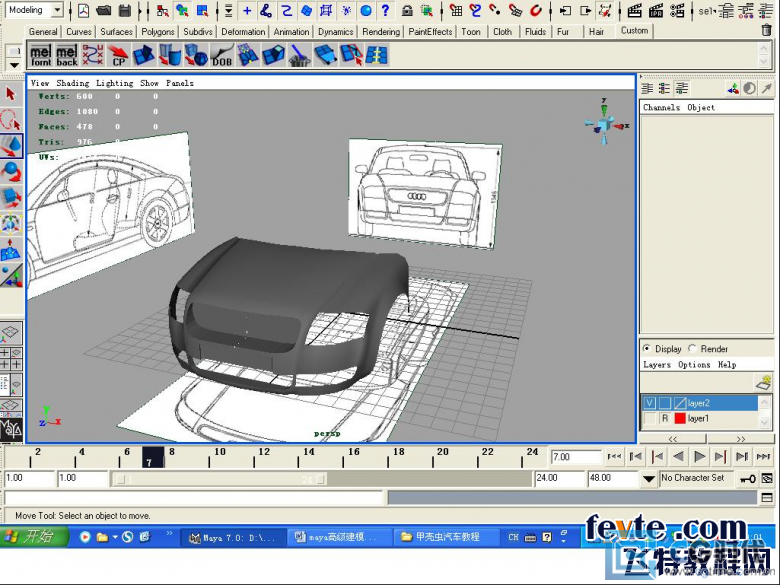Open the viewport Panels menu
The height and width of the screenshot is (585, 780).
pos(180,83)
